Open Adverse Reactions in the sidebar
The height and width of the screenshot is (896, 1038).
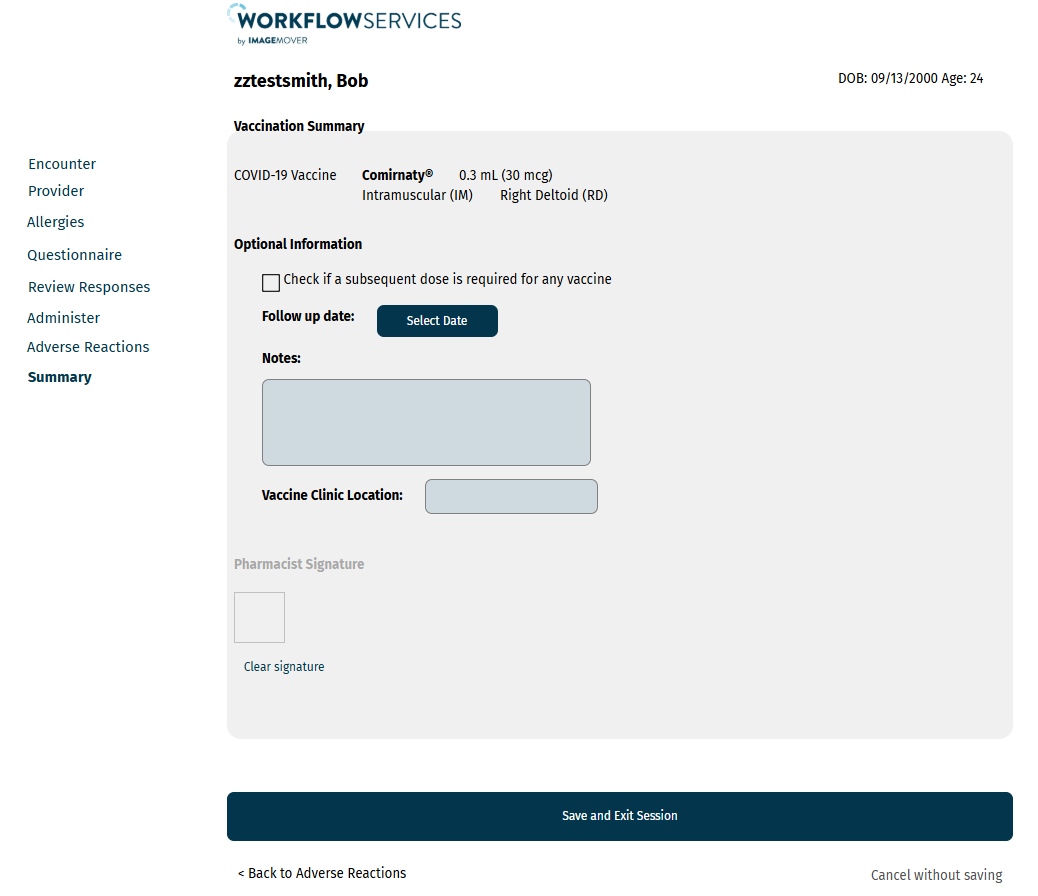tap(88, 347)
